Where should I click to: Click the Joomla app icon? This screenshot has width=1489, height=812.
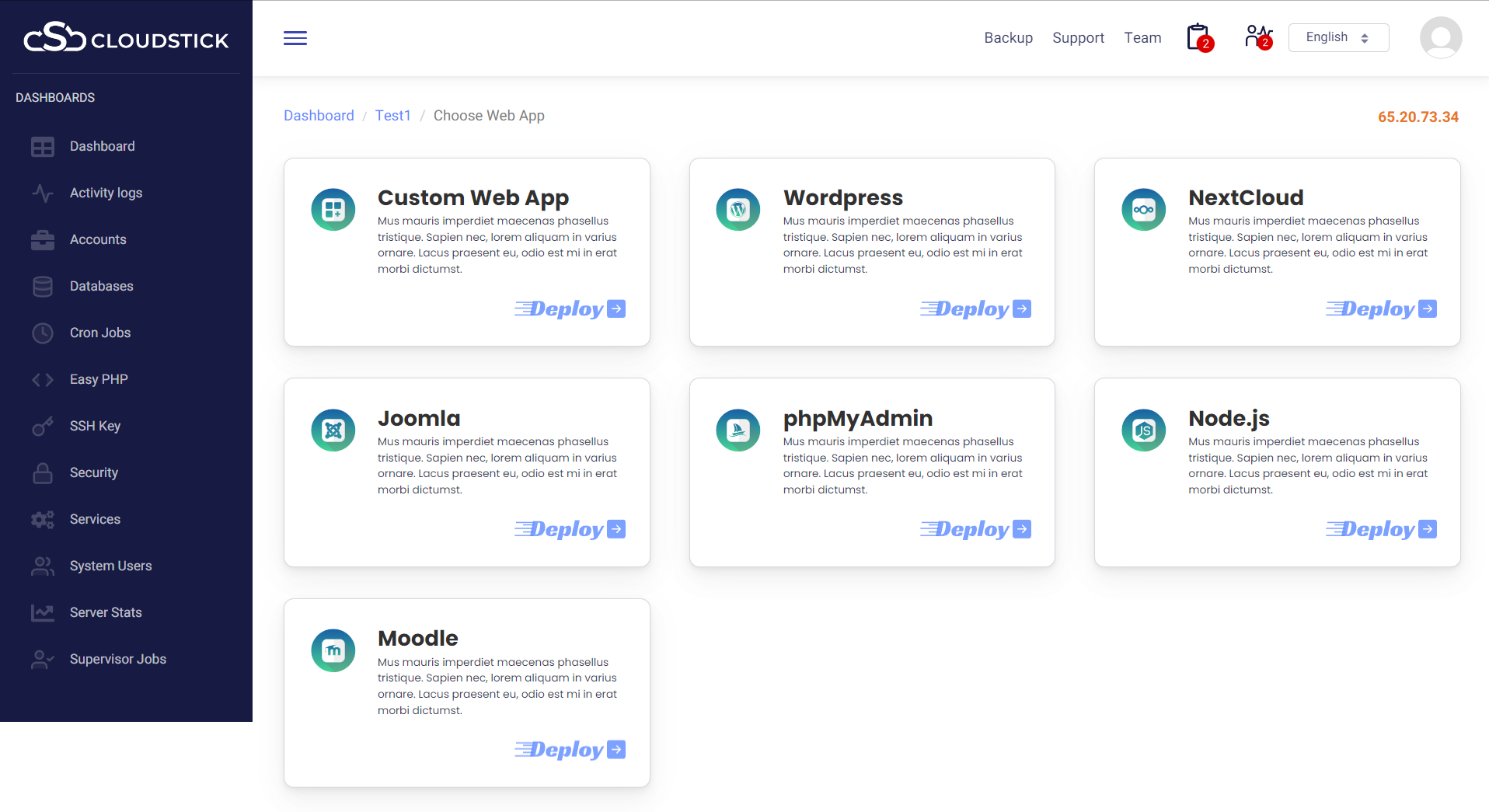coord(333,430)
